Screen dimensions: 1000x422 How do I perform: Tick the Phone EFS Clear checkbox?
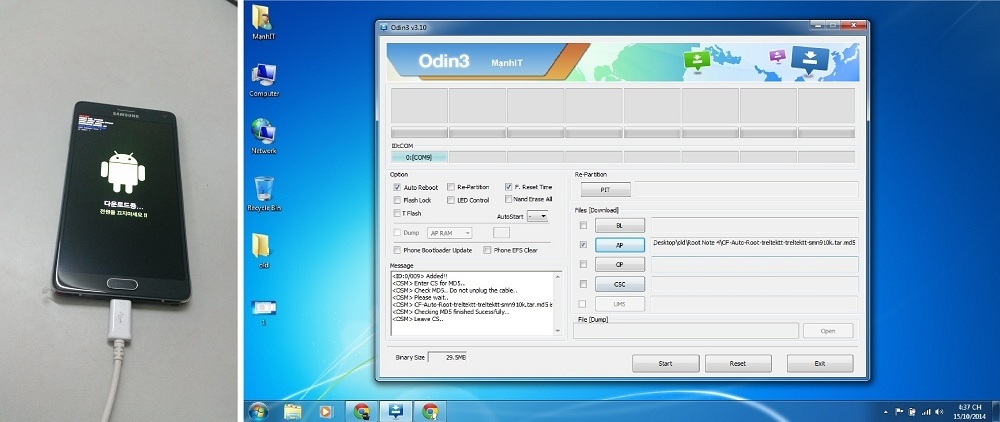pos(488,250)
